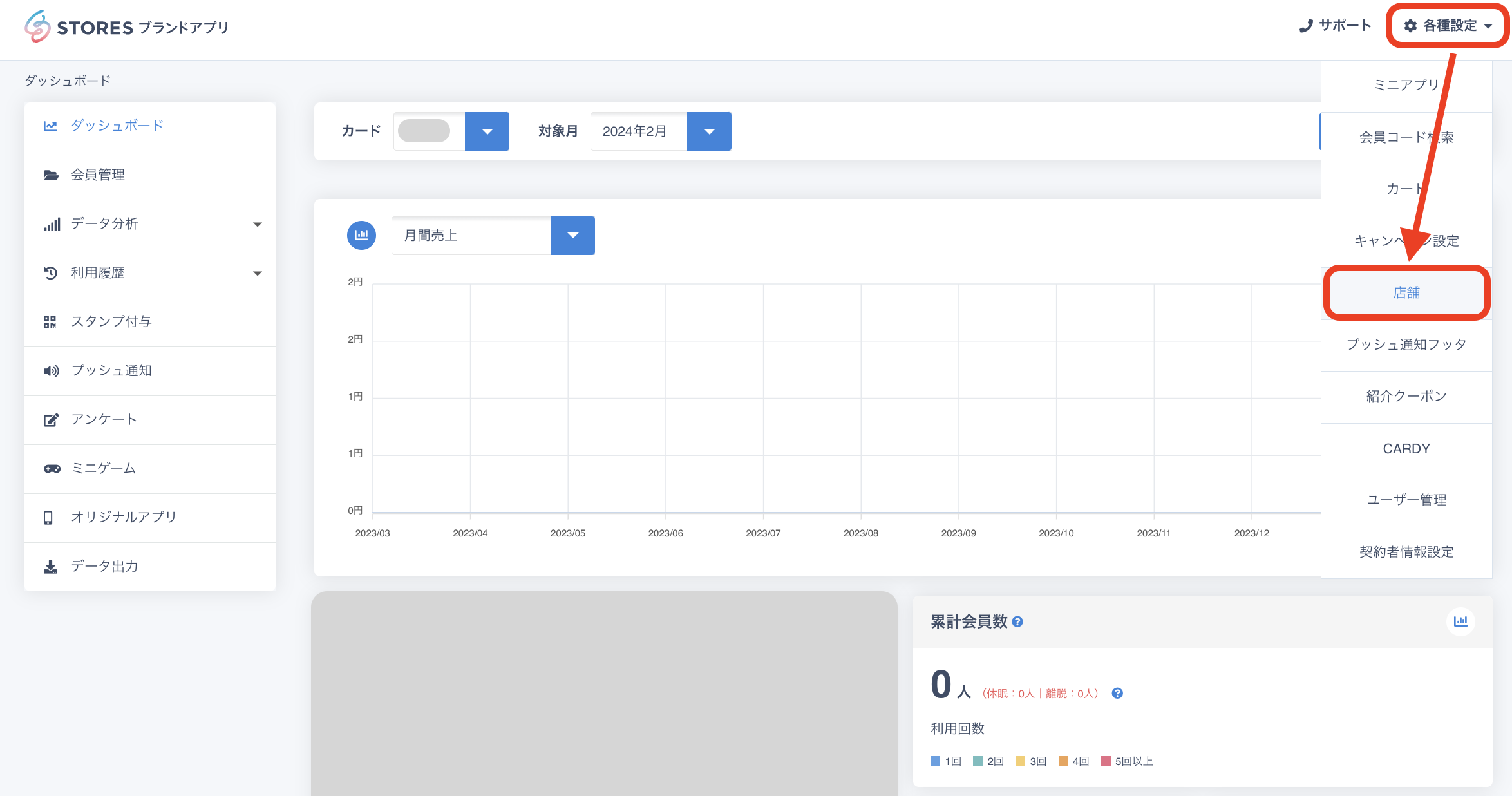This screenshot has height=796, width=1512.
Task: Choose CARDY from the settings menu
Action: tap(1406, 449)
